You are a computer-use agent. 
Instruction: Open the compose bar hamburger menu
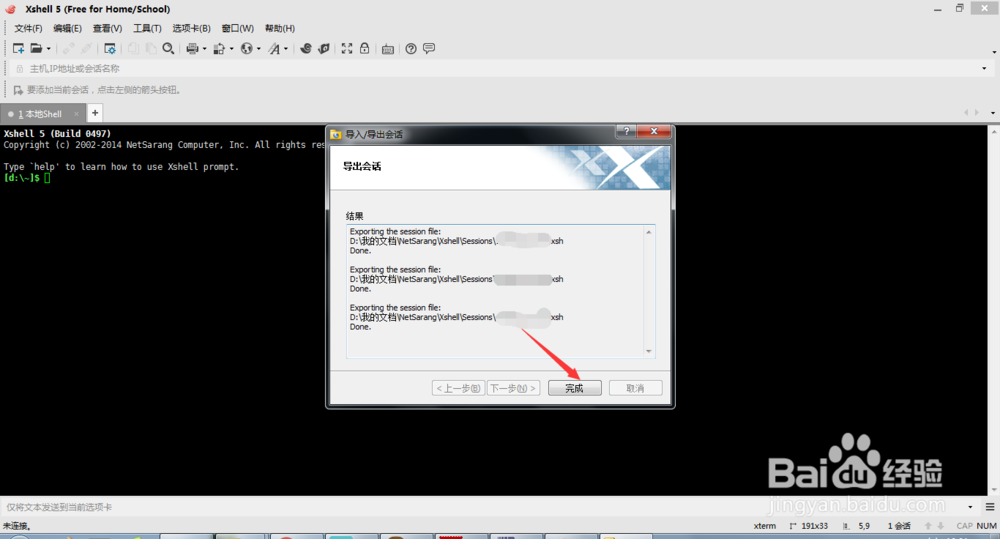pos(990,507)
